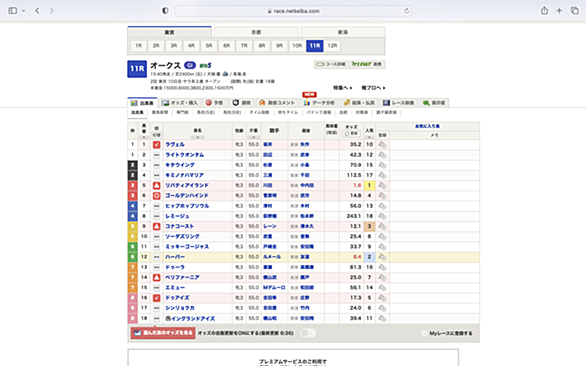Open the リバティアイランド horse link
This screenshot has height=366, width=586.
point(187,185)
